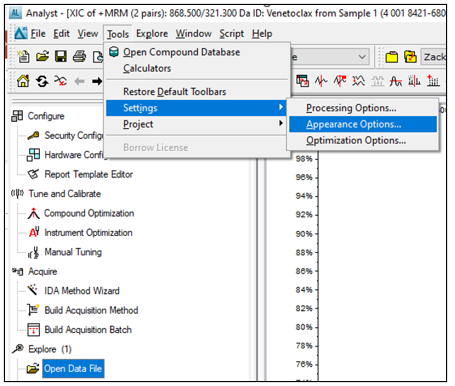
Task: Open the File menu
Action: pyautogui.click(x=38, y=34)
